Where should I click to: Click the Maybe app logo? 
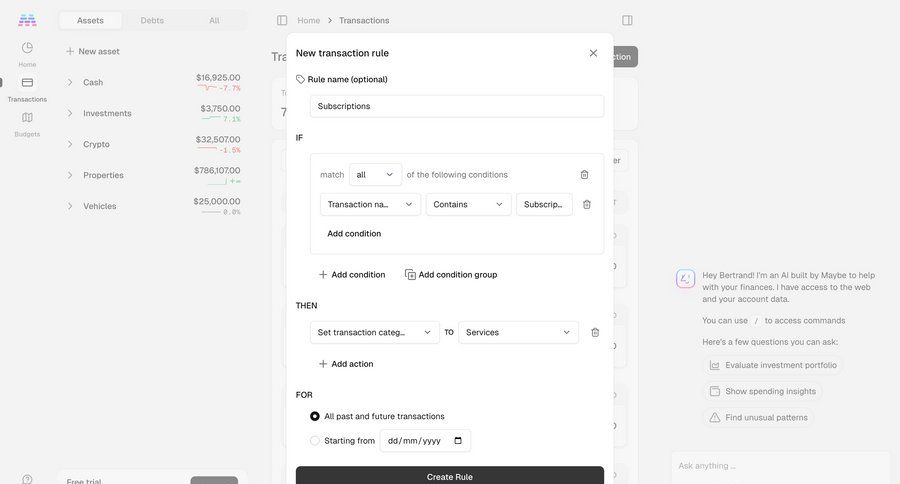pyautogui.click(x=27, y=20)
